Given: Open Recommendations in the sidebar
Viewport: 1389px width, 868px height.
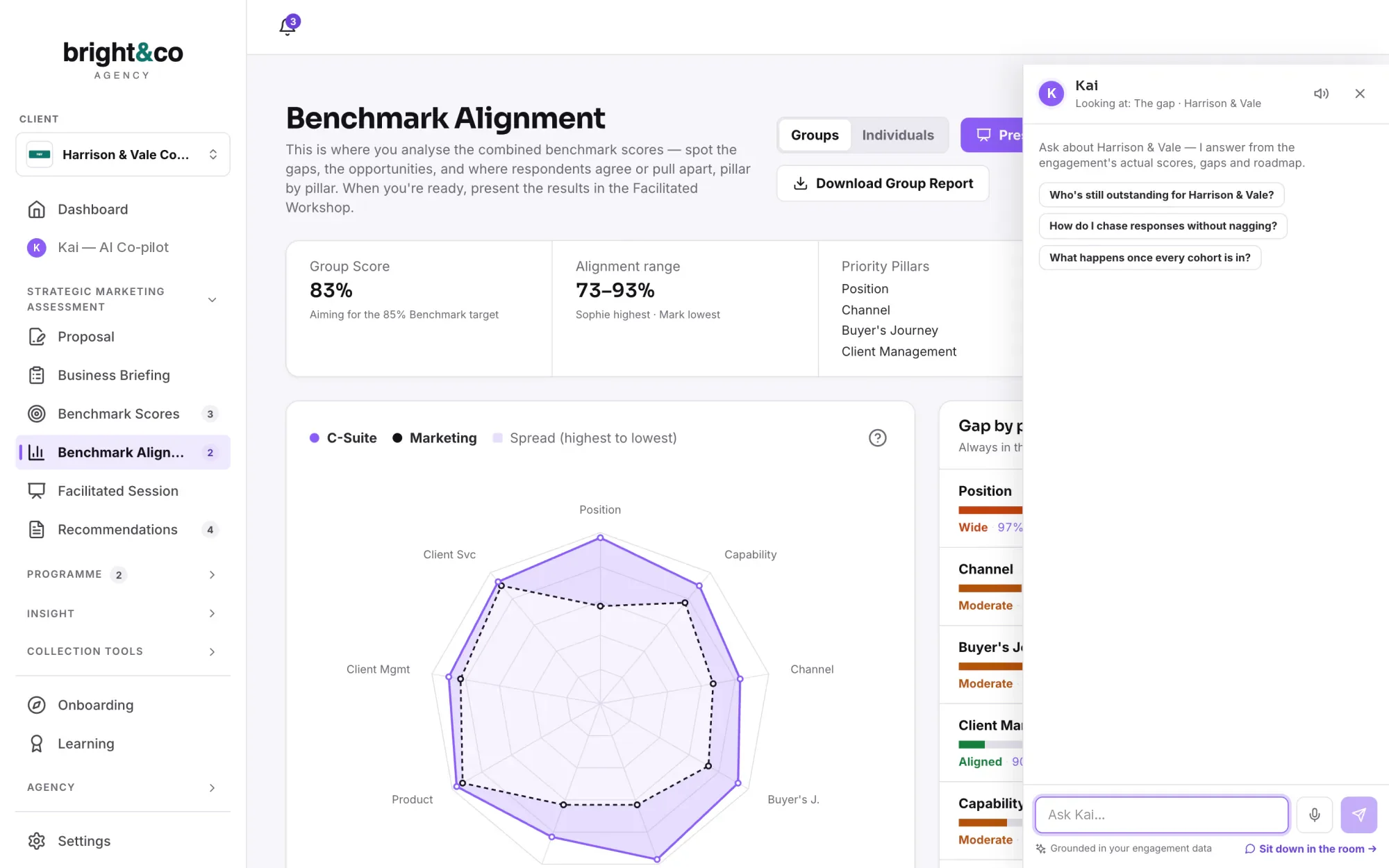Looking at the screenshot, I should click(123, 530).
